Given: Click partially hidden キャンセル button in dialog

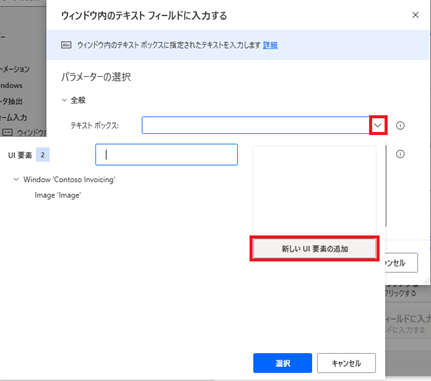Looking at the screenshot, I should [401, 263].
